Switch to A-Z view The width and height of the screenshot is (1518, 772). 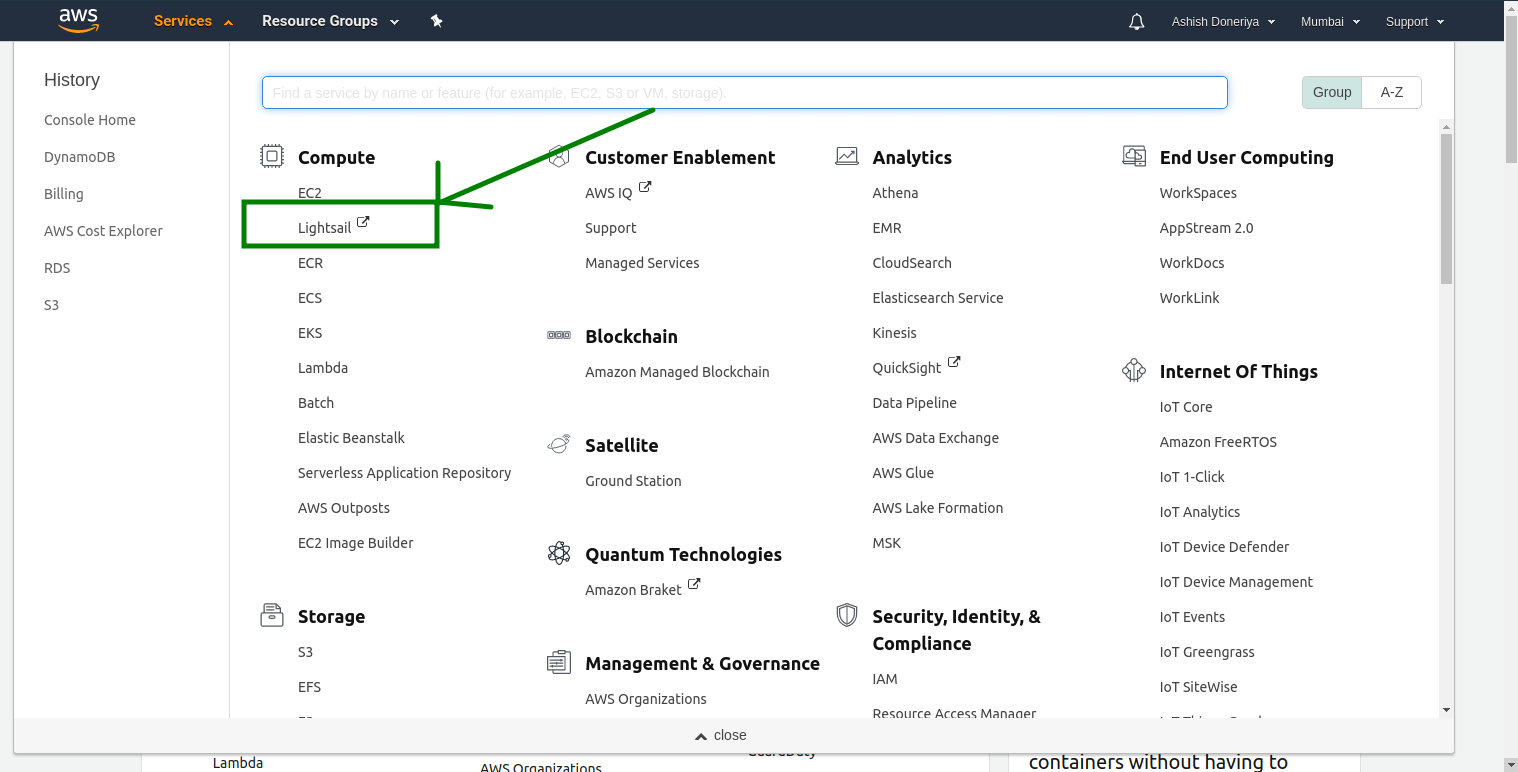click(x=1391, y=92)
